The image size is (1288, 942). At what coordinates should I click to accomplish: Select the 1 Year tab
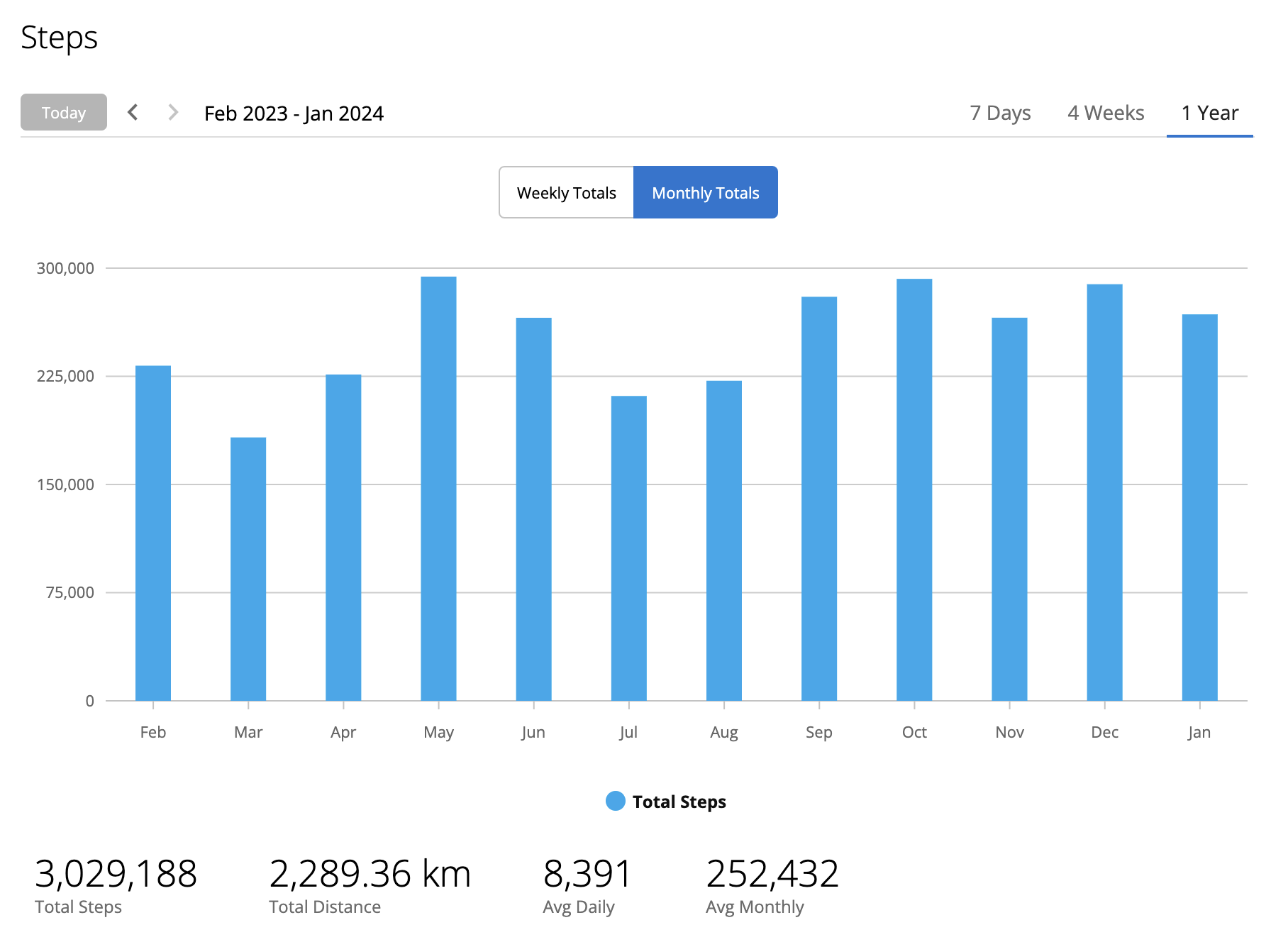[x=1209, y=113]
